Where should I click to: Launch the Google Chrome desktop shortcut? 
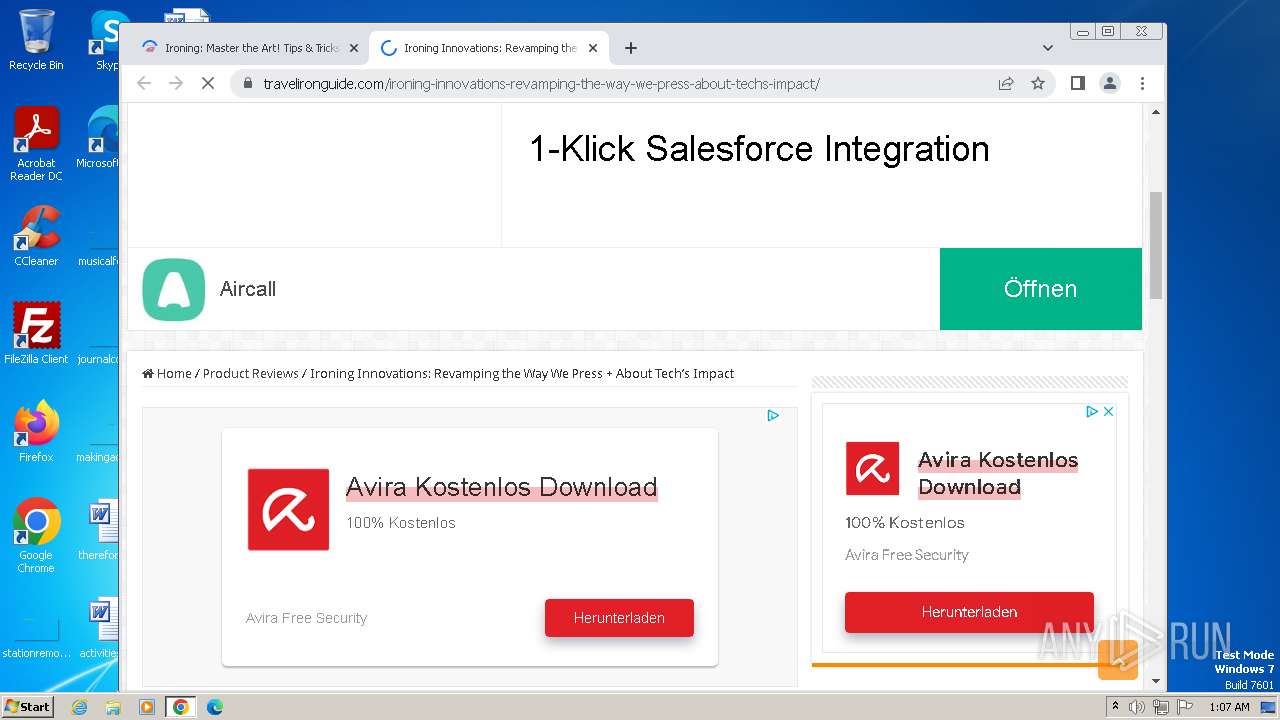[36, 536]
